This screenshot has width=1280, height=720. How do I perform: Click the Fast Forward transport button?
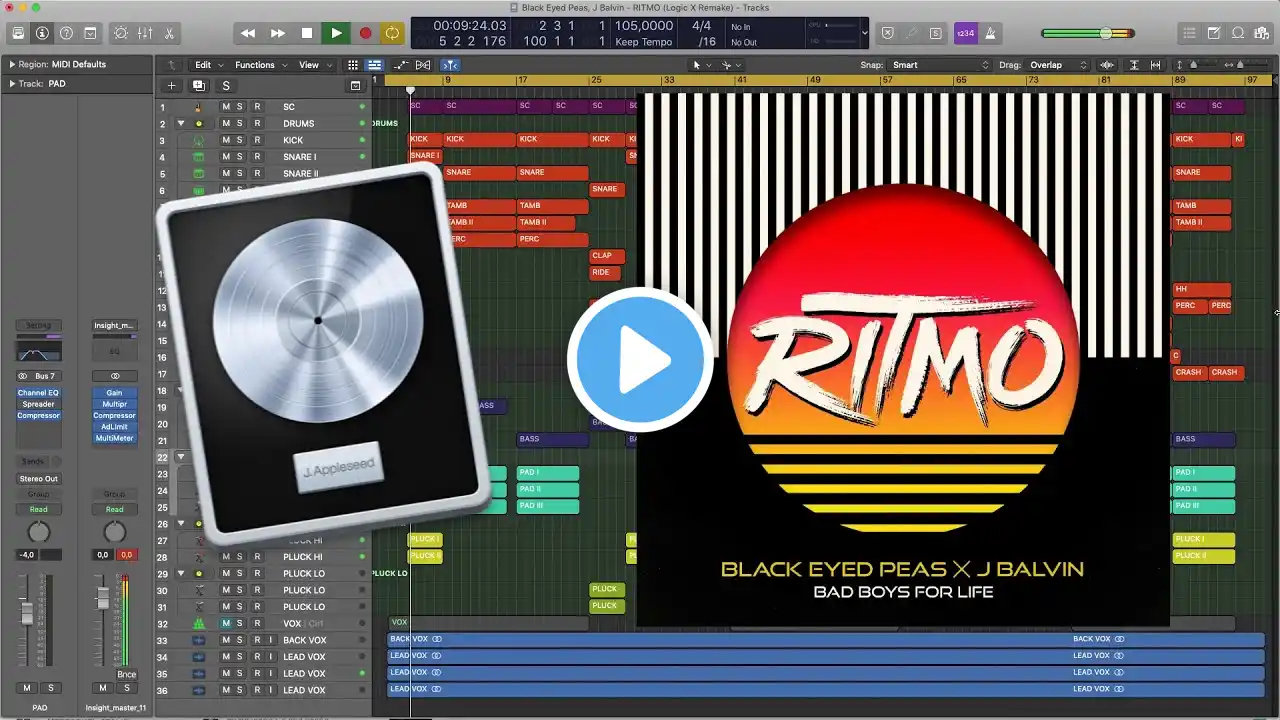pos(278,33)
